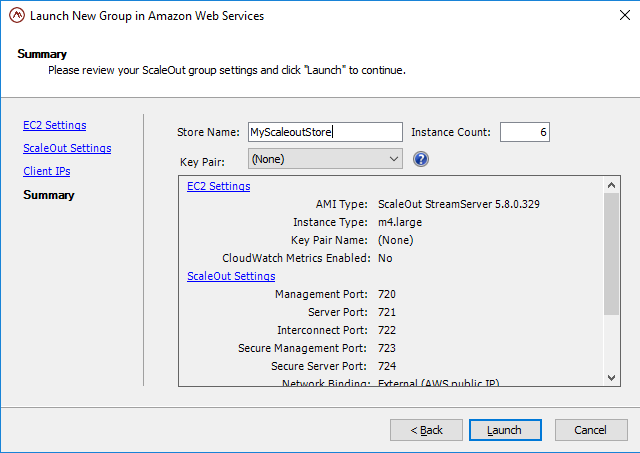Focus the Store Name text field
The height and width of the screenshot is (453, 640).
pos(325,132)
